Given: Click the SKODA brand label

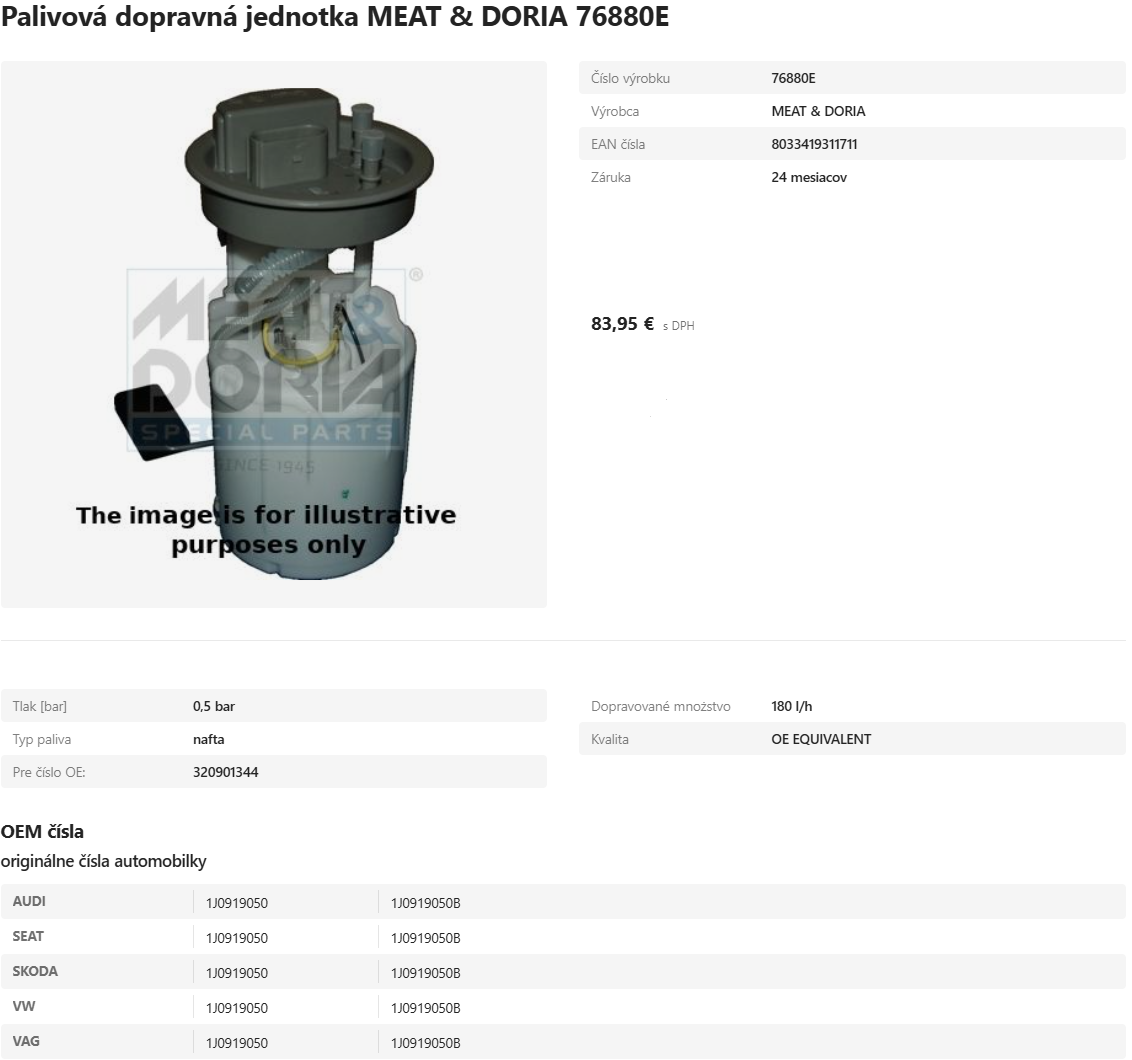Looking at the screenshot, I should pyautogui.click(x=35, y=971).
